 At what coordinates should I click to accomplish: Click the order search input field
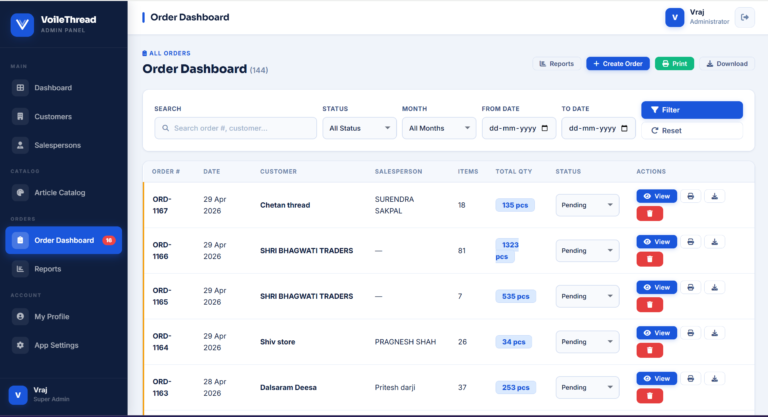click(236, 128)
